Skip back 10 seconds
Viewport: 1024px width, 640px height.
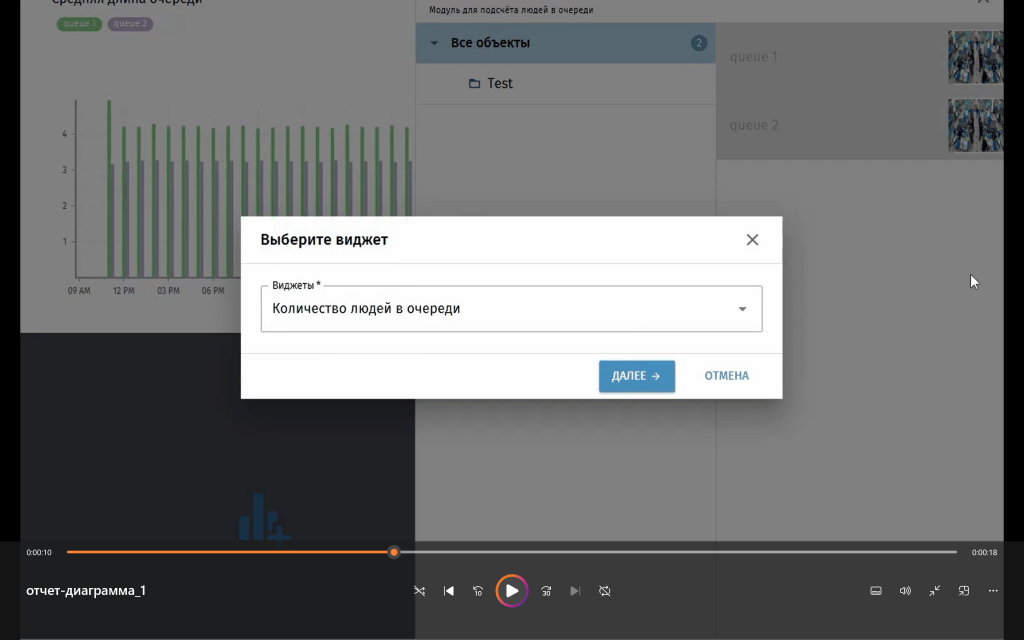click(x=477, y=590)
